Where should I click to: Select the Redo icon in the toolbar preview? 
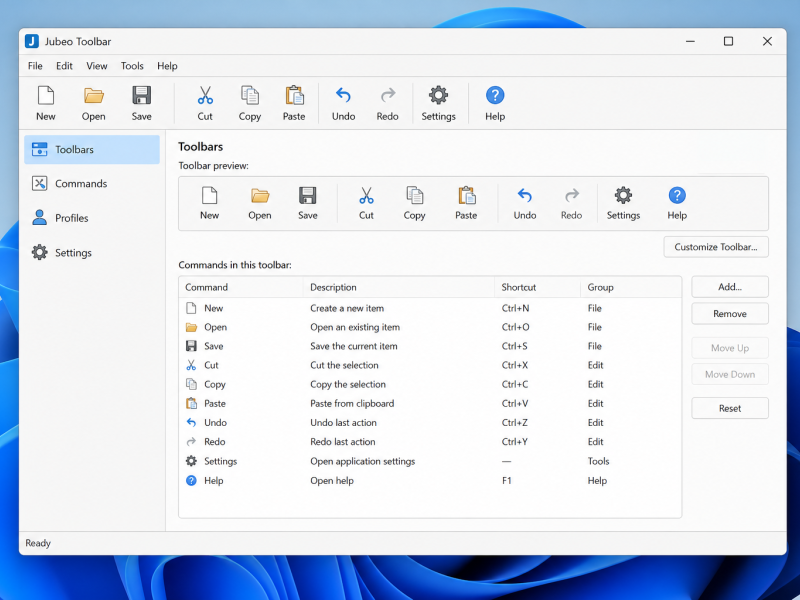571,195
